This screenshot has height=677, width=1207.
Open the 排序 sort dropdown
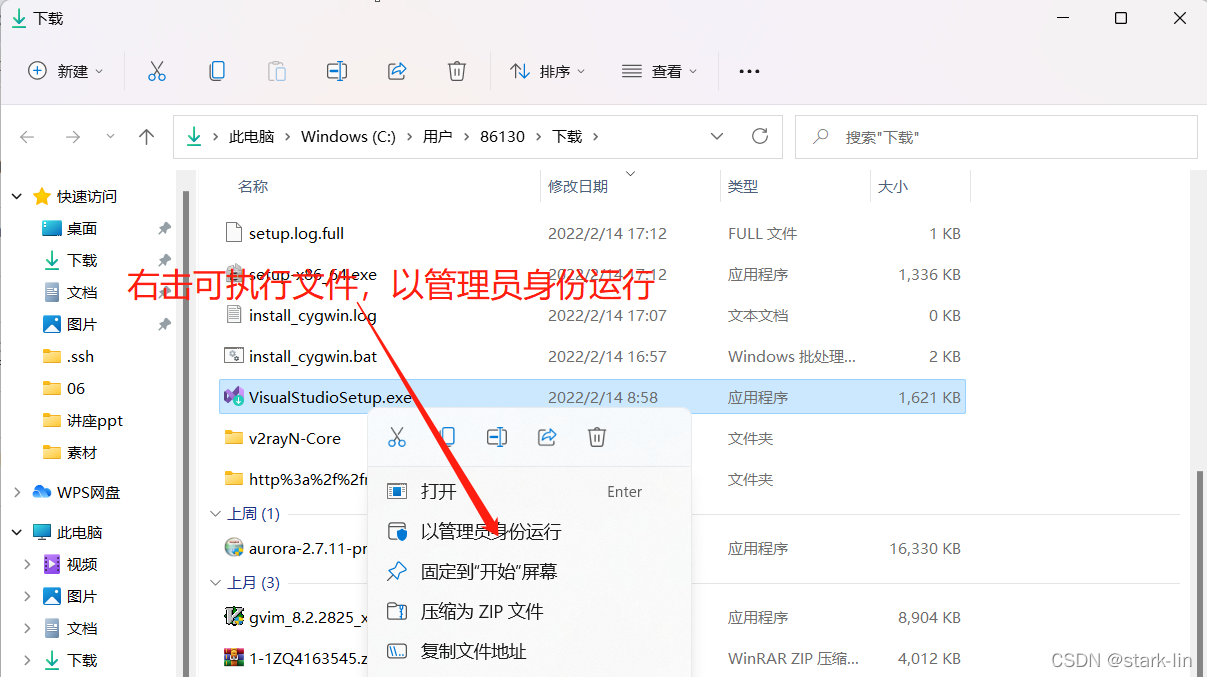point(547,70)
